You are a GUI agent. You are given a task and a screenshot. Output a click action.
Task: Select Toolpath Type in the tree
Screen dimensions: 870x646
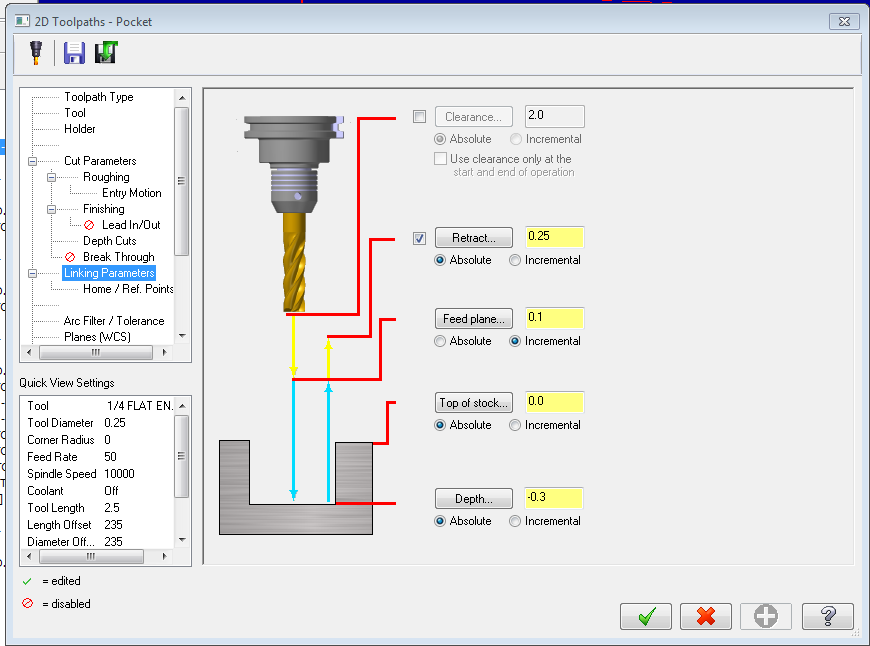[x=98, y=97]
